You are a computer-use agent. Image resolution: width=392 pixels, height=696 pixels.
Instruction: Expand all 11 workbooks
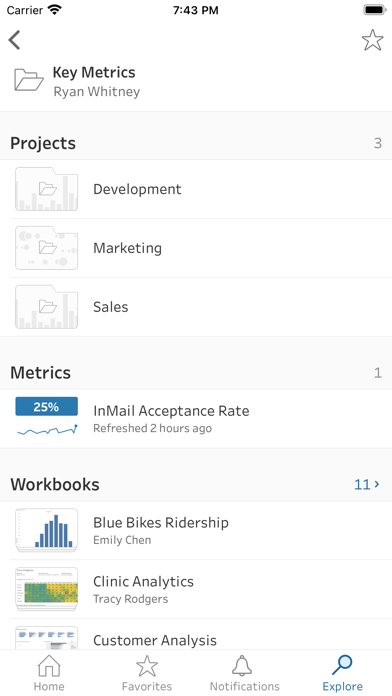pos(367,484)
